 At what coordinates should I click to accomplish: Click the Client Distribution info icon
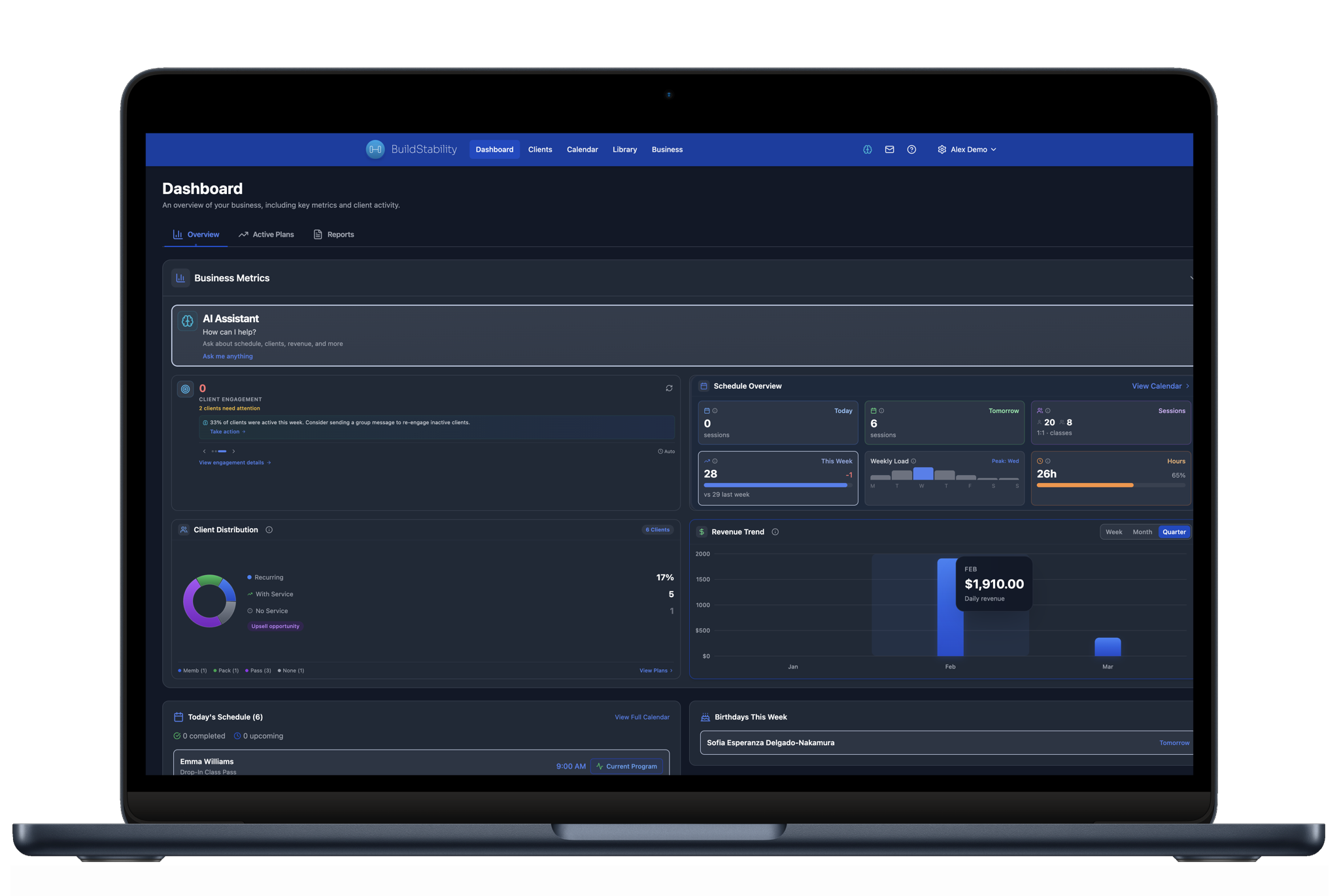(x=269, y=529)
